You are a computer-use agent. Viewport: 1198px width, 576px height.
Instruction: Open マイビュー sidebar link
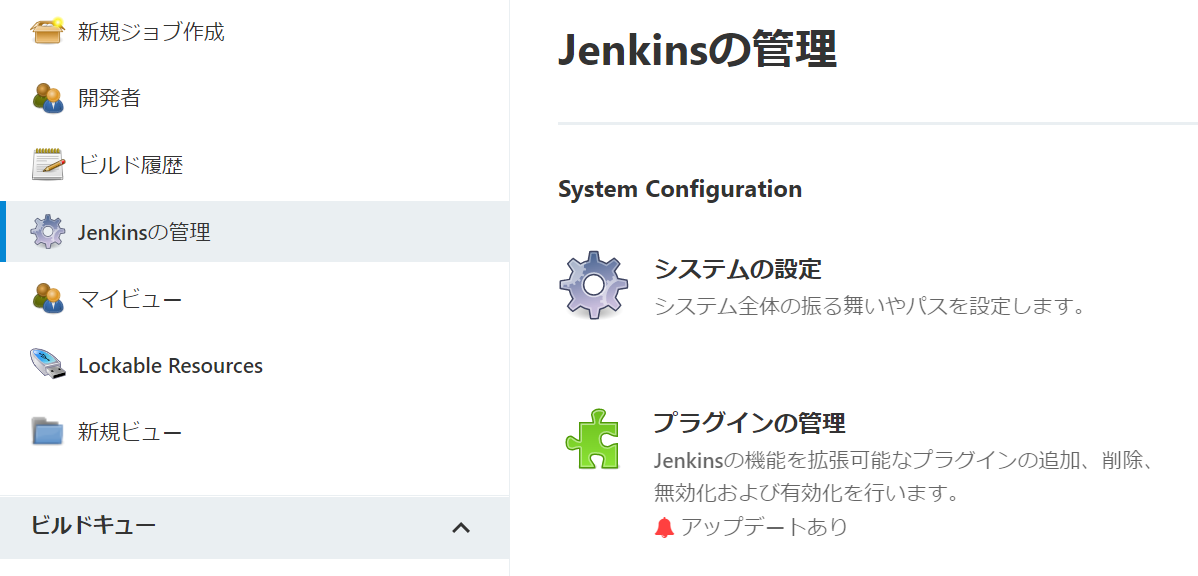(x=130, y=299)
